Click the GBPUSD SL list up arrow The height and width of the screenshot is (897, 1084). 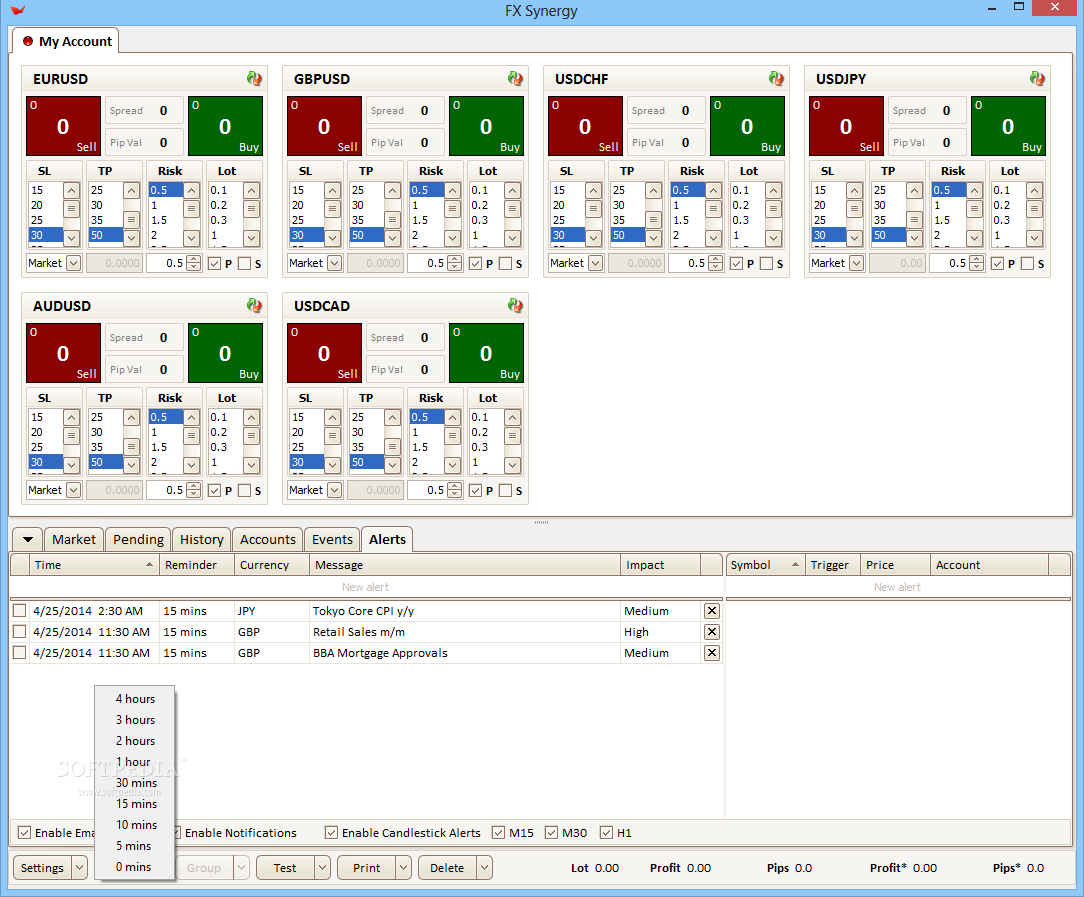pyautogui.click(x=333, y=190)
